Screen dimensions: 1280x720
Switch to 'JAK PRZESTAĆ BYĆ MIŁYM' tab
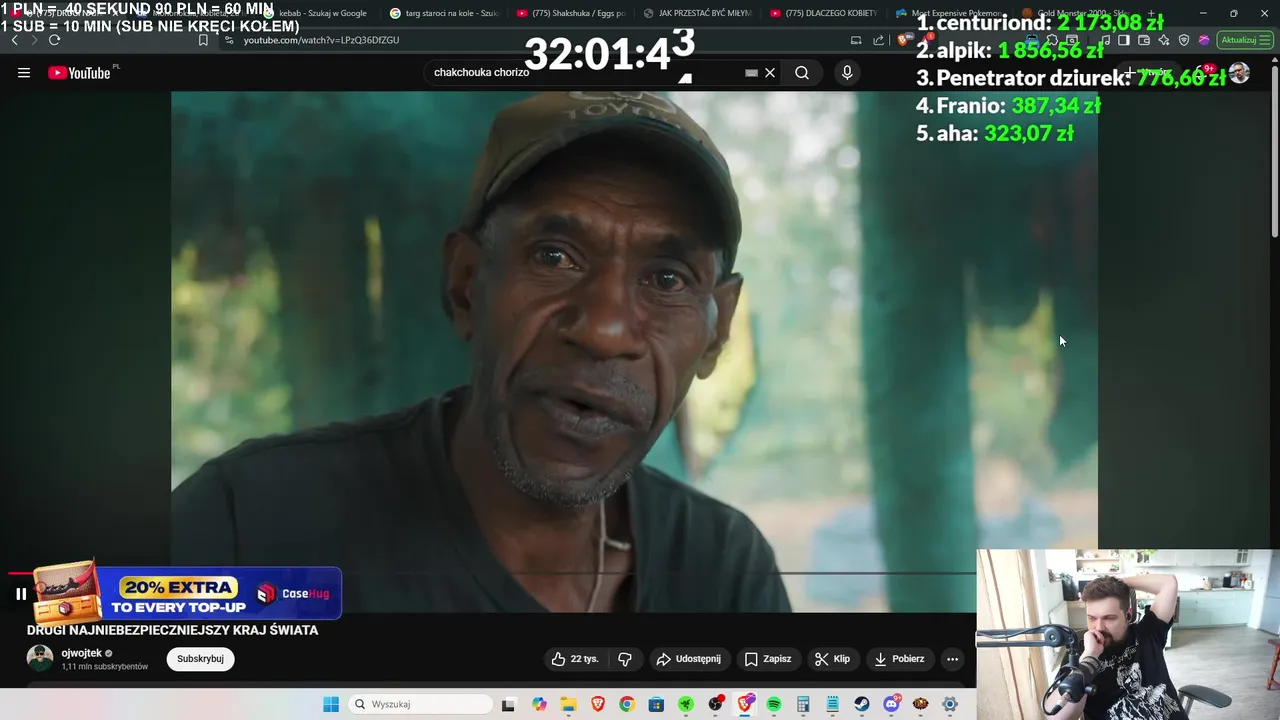click(698, 13)
